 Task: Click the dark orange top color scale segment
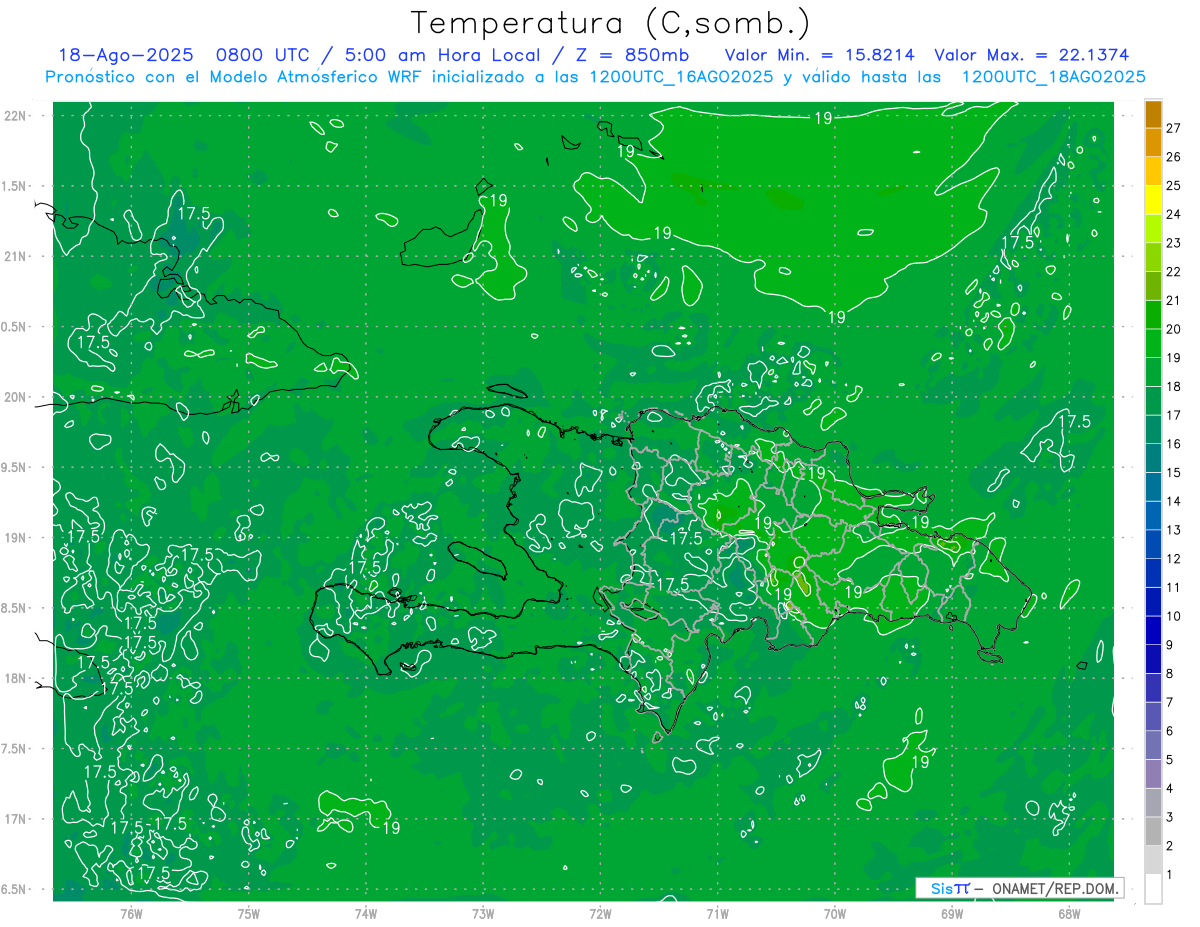point(1153,114)
